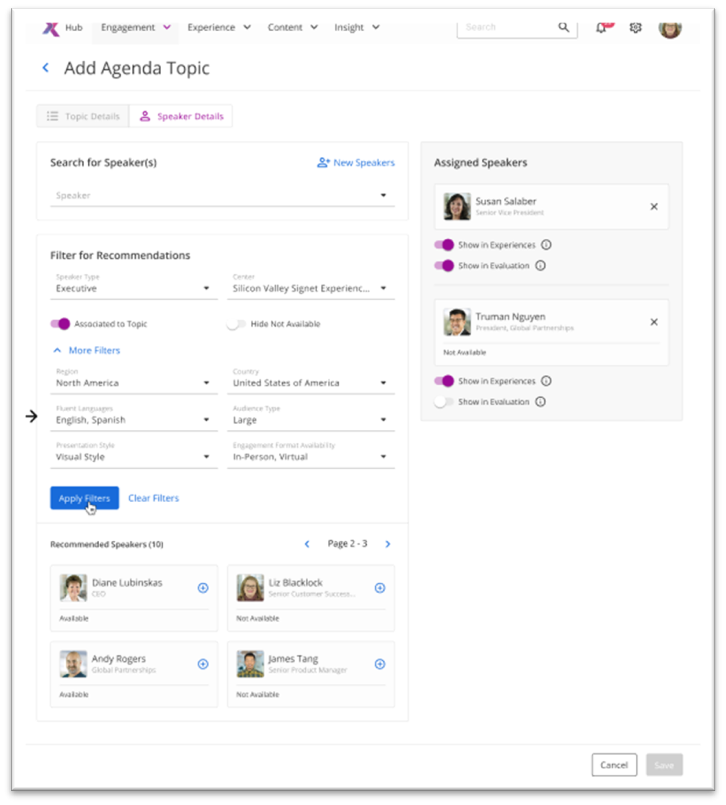Click the Apply Filters button
This screenshot has height=805, width=726.
point(84,498)
